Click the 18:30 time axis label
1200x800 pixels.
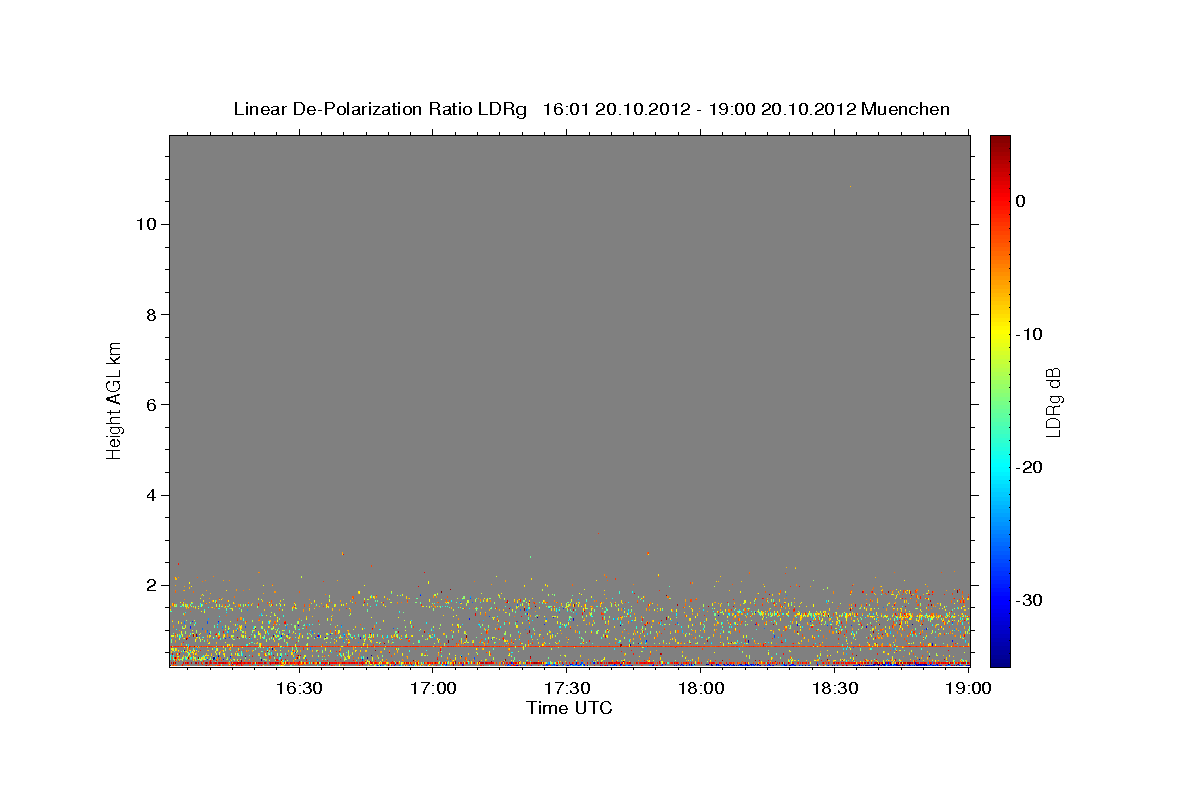(x=836, y=688)
